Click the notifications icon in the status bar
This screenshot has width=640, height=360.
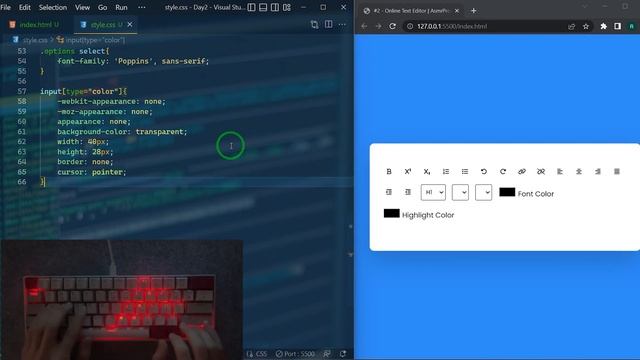tap(343, 354)
